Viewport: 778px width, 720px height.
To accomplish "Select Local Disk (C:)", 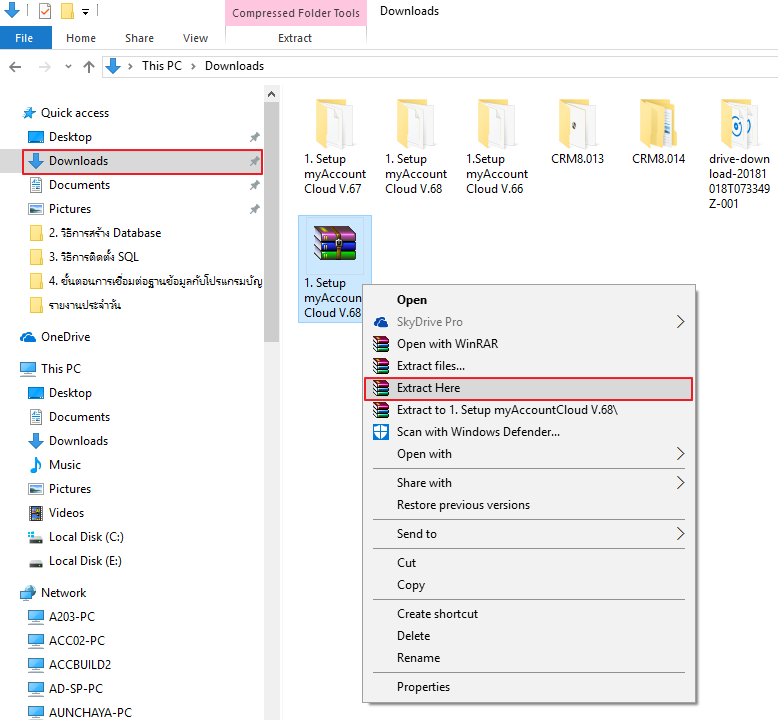I will (86, 537).
